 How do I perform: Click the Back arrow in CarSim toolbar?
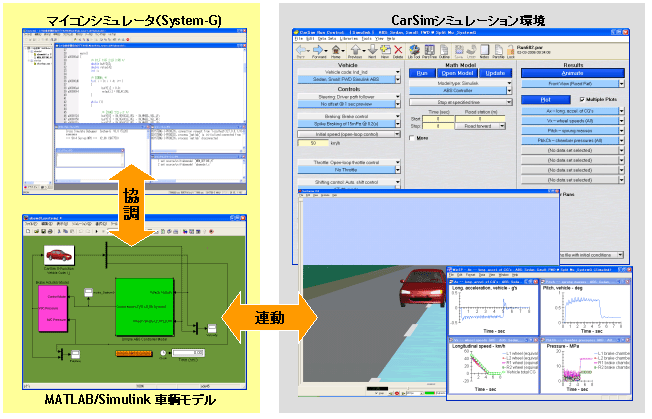tap(301, 50)
